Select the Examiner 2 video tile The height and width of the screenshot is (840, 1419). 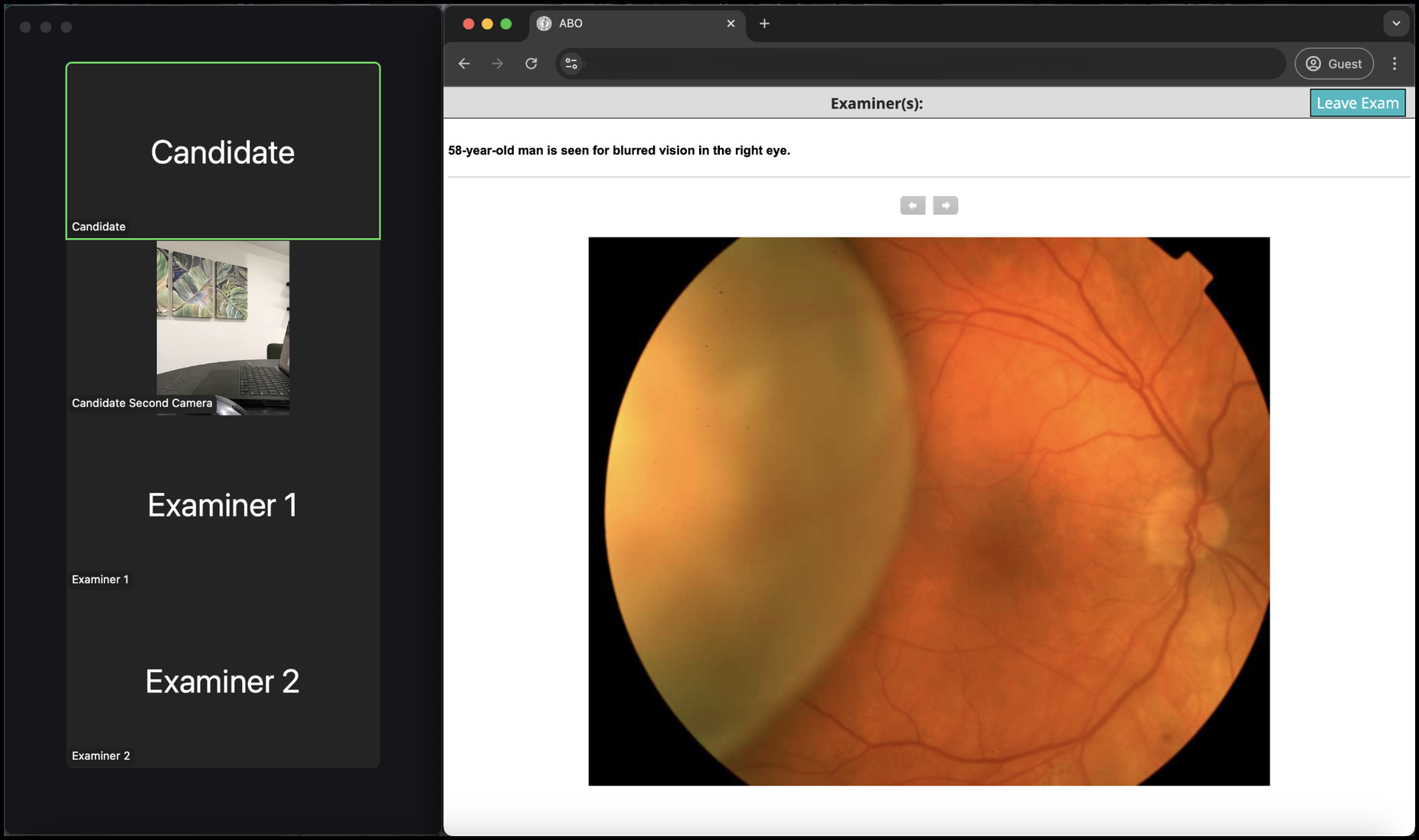click(223, 680)
